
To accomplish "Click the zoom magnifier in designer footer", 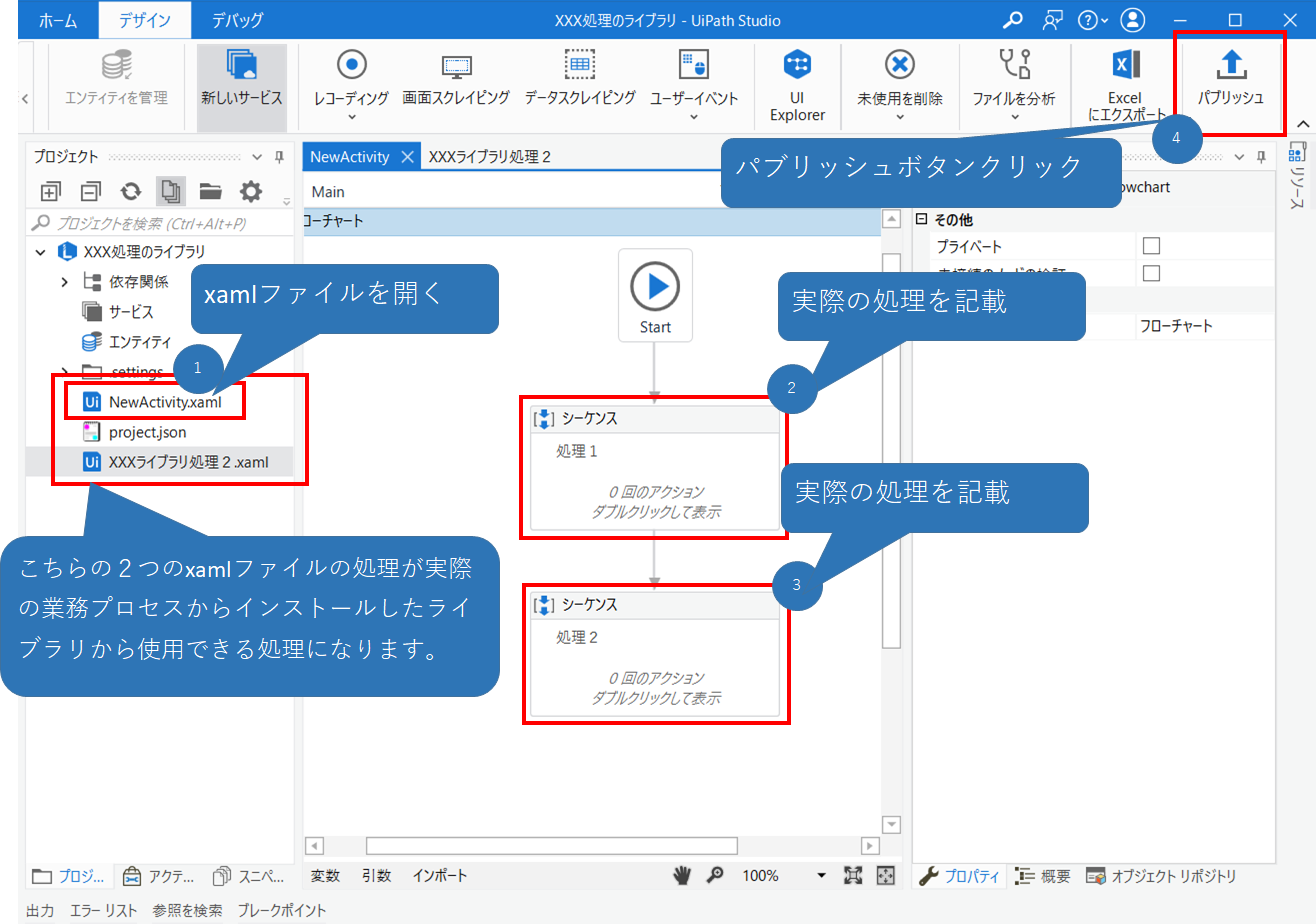I will pyautogui.click(x=715, y=875).
